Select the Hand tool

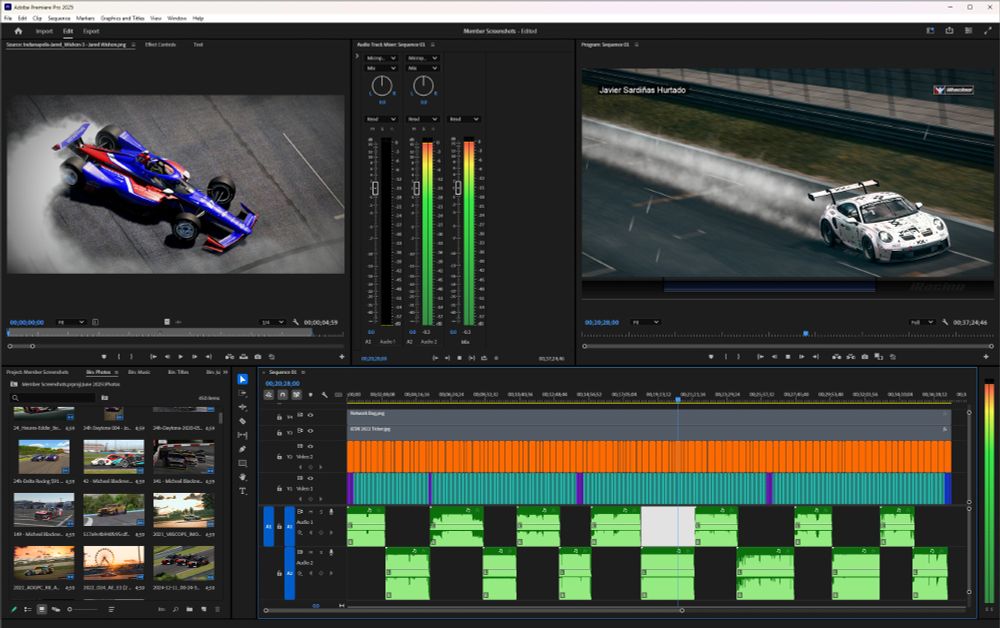[x=242, y=477]
